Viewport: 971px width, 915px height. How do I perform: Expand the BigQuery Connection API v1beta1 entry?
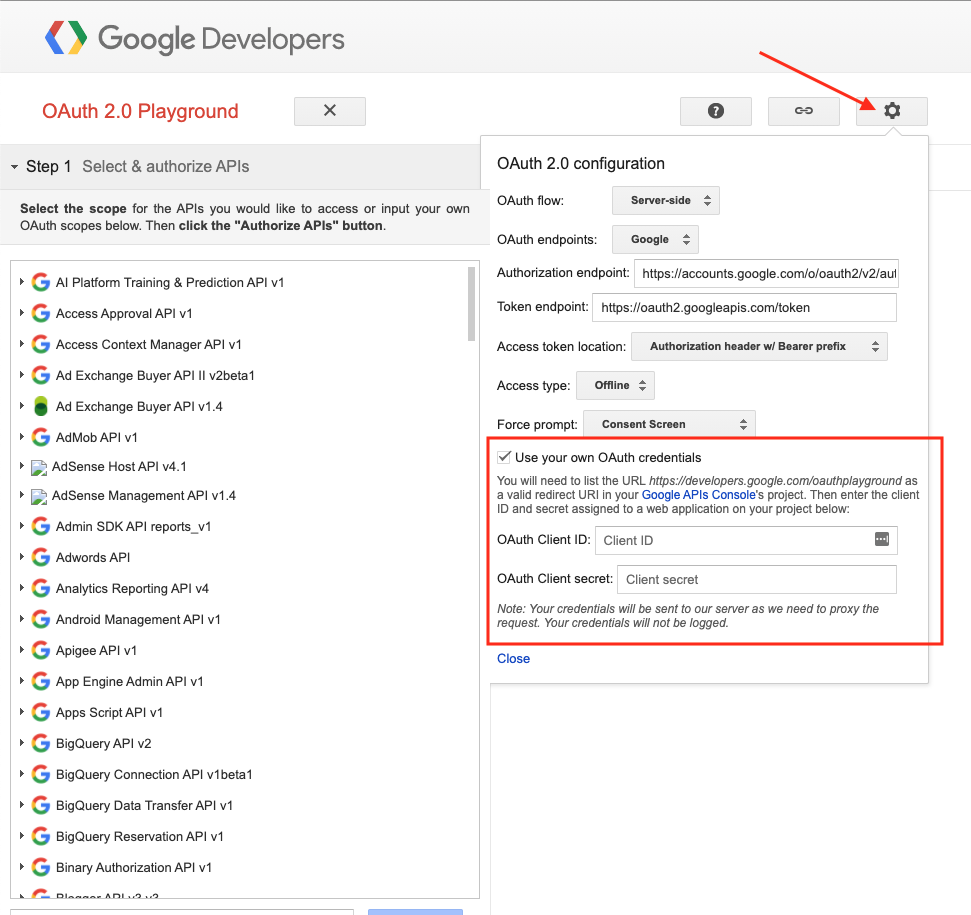[x=22, y=773]
